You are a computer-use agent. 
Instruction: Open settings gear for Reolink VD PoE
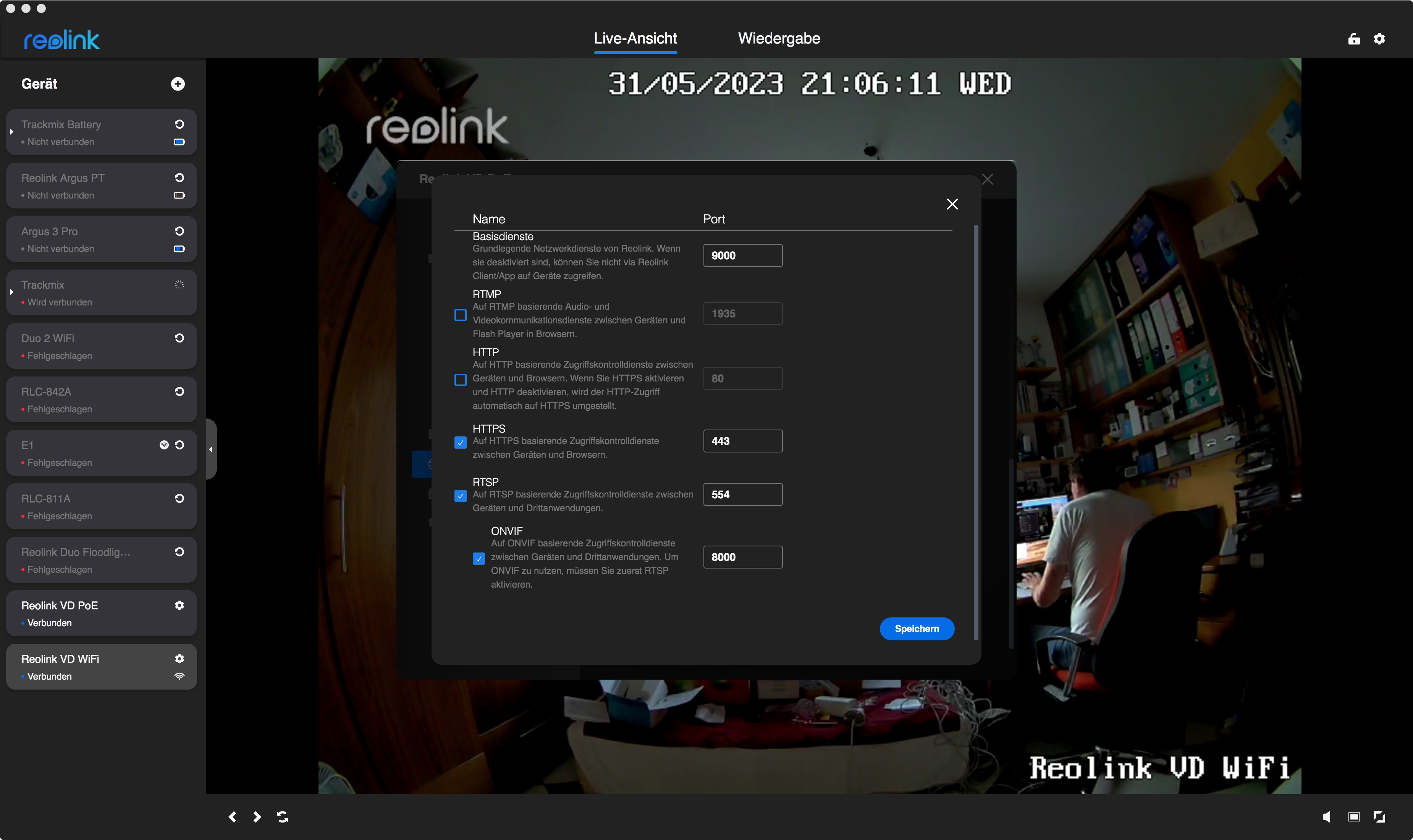pos(179,605)
